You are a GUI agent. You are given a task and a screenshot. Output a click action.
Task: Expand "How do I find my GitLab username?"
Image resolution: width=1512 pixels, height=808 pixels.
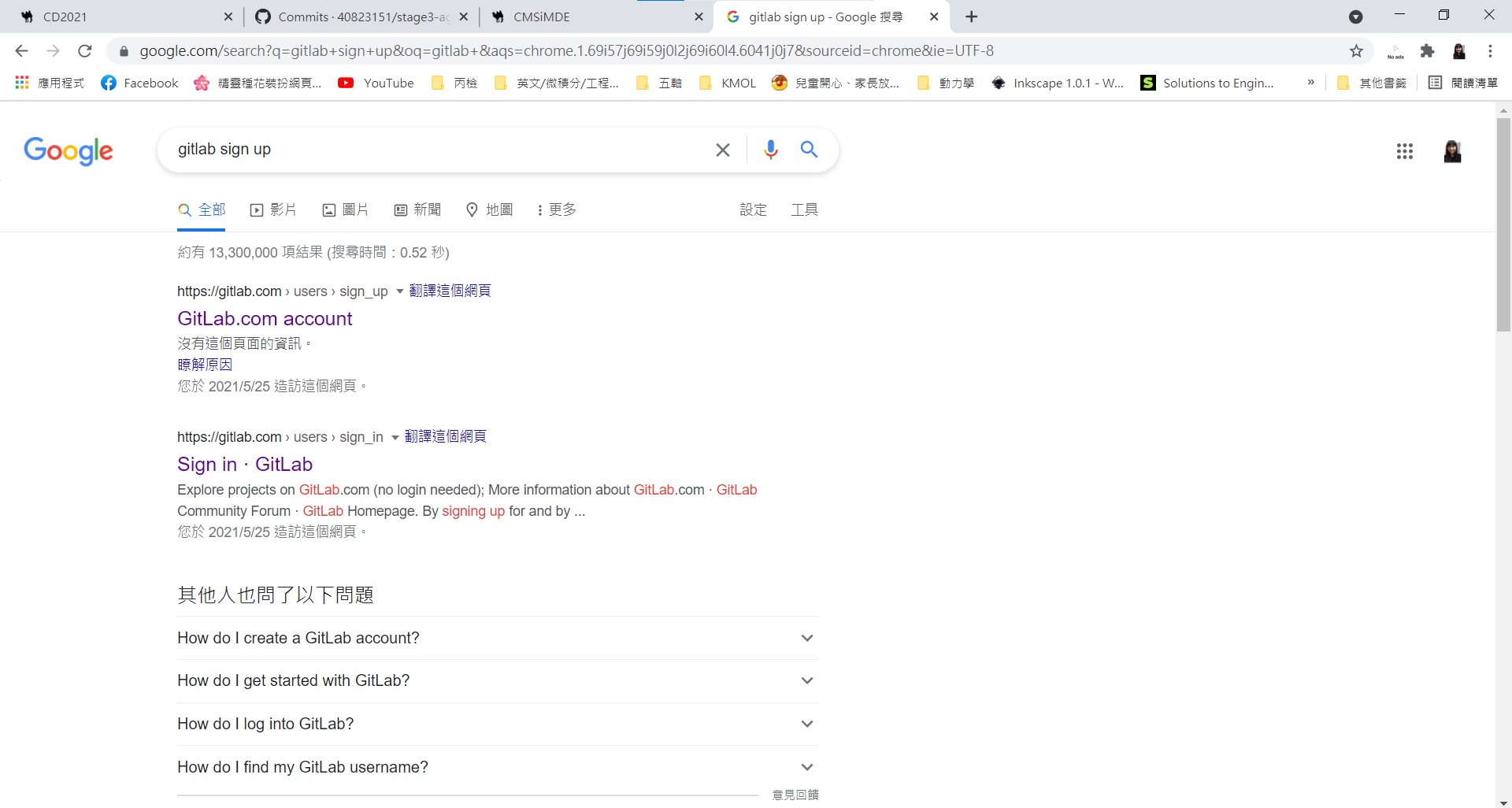click(498, 767)
